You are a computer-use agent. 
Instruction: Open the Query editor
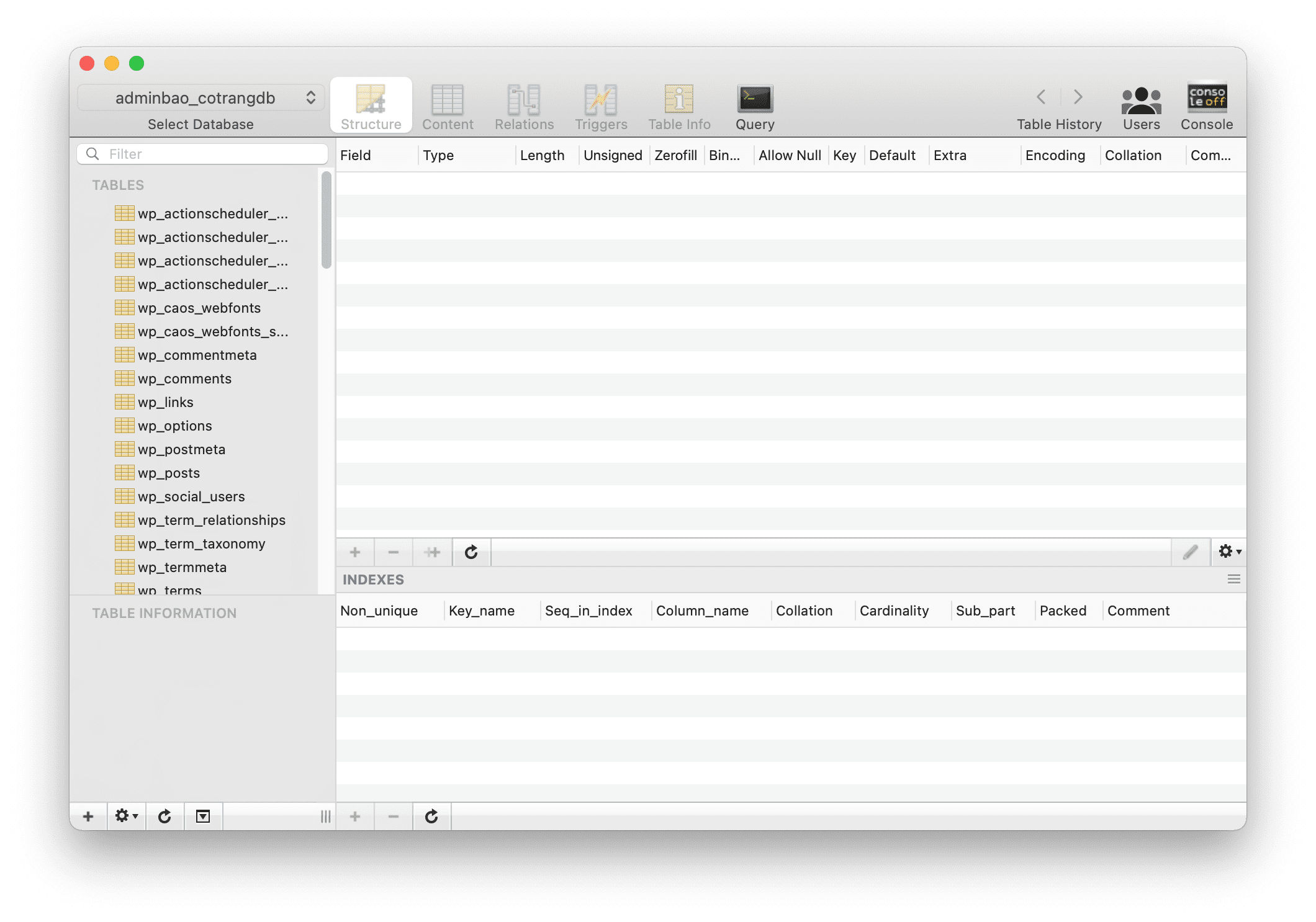tap(755, 106)
